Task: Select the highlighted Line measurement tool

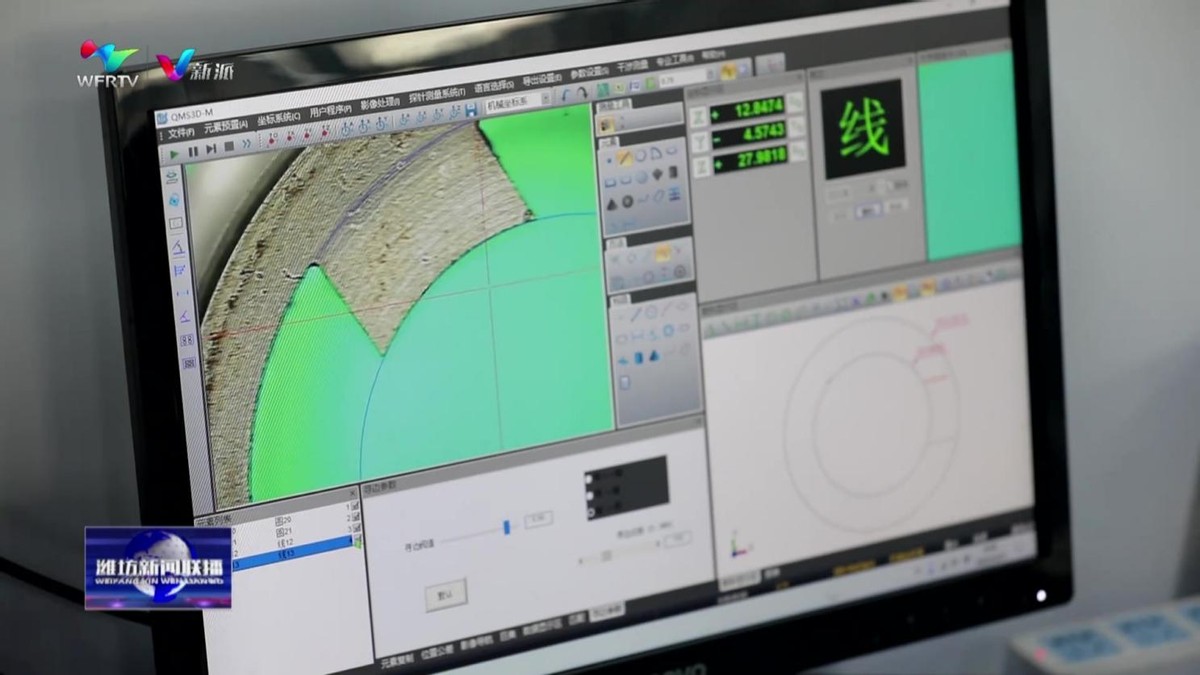Action: [x=624, y=157]
